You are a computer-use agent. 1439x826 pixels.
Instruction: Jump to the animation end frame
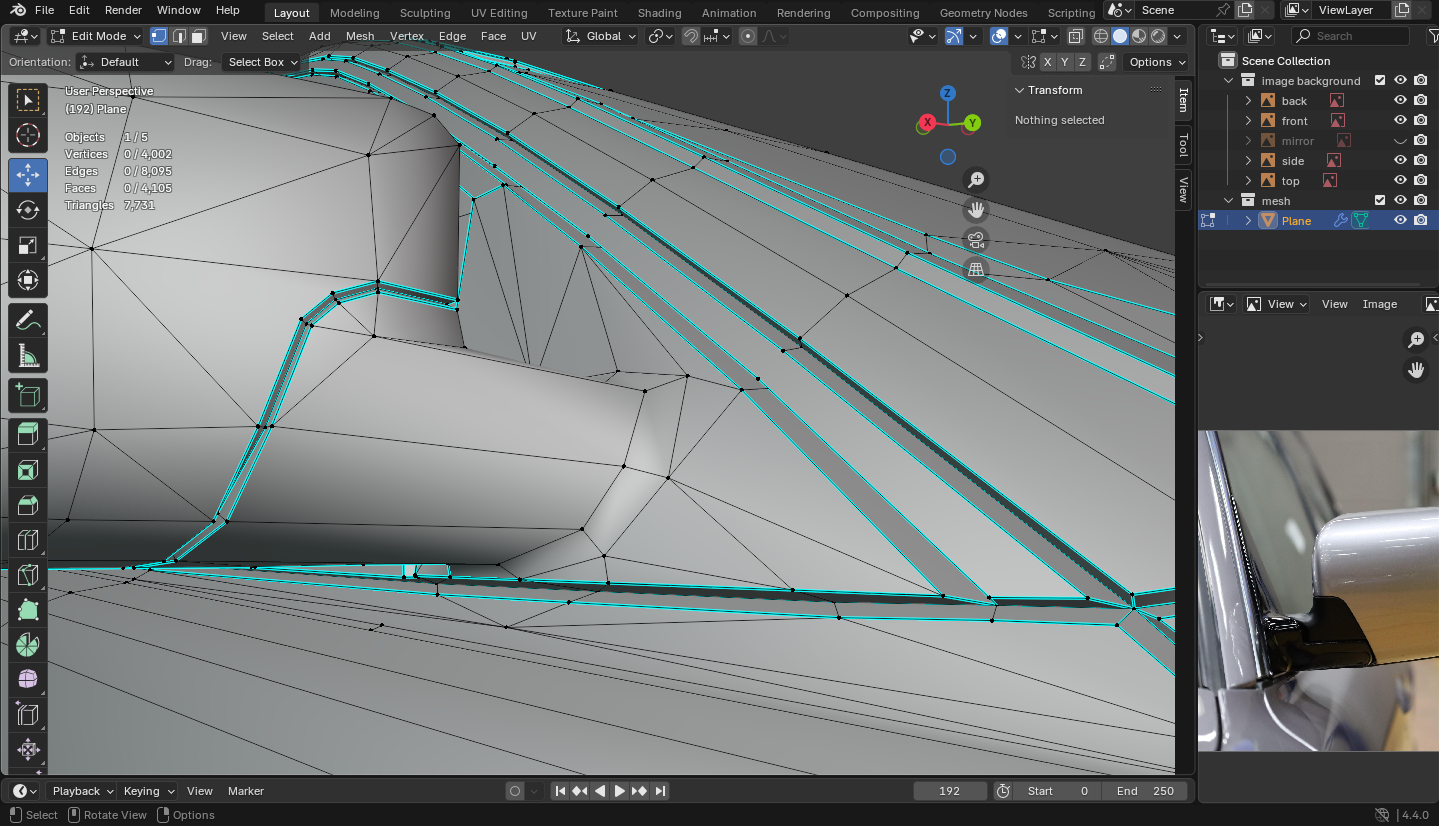659,791
